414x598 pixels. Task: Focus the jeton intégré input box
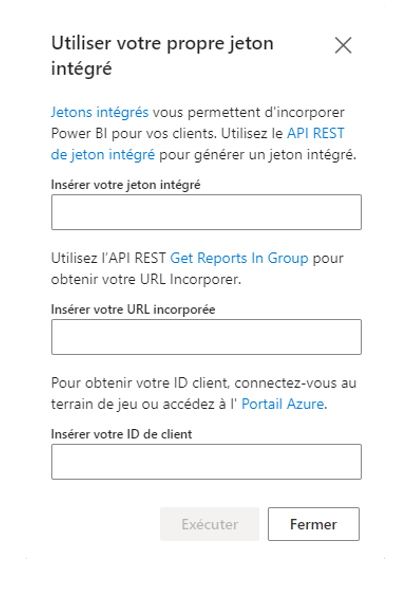tap(206, 212)
